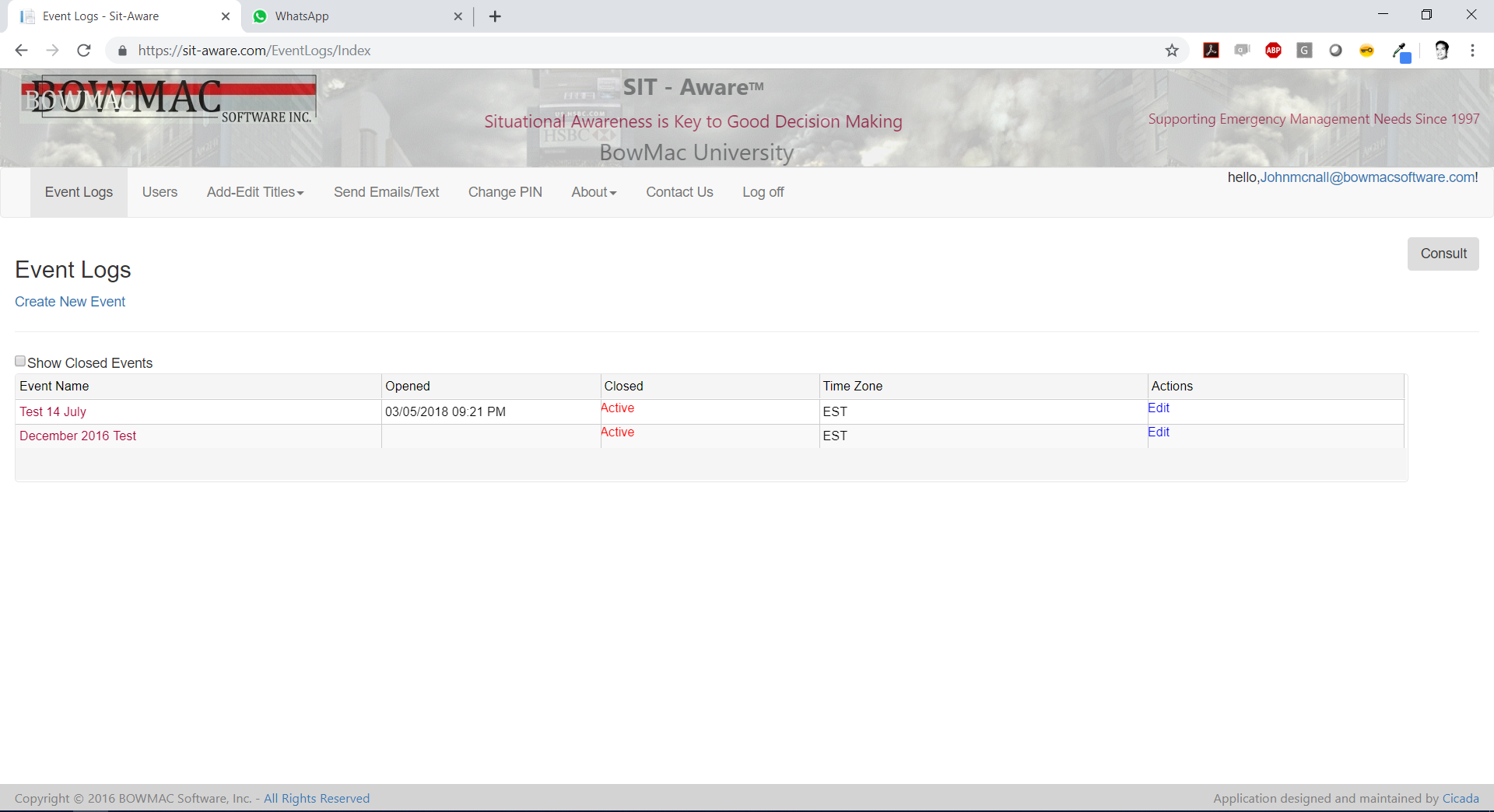The height and width of the screenshot is (812, 1494).
Task: Click the pen-shaped extension icon
Action: pos(1401,51)
